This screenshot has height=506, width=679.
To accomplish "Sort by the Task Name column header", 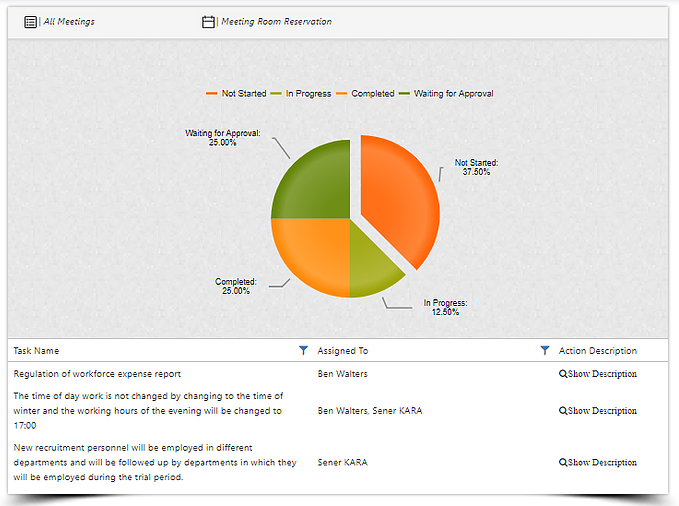I will tap(37, 351).
